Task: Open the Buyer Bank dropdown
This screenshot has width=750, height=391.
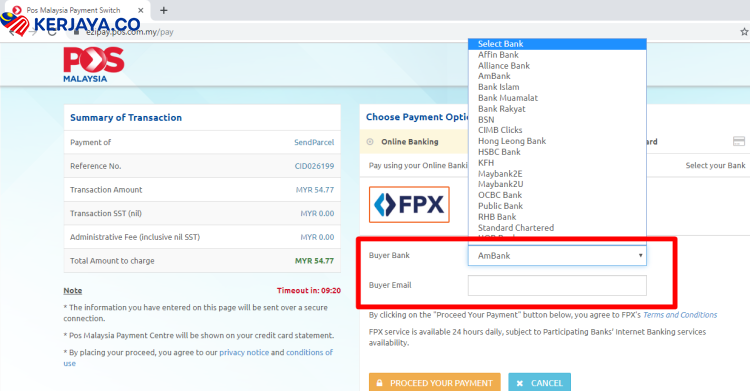Action: pos(557,256)
